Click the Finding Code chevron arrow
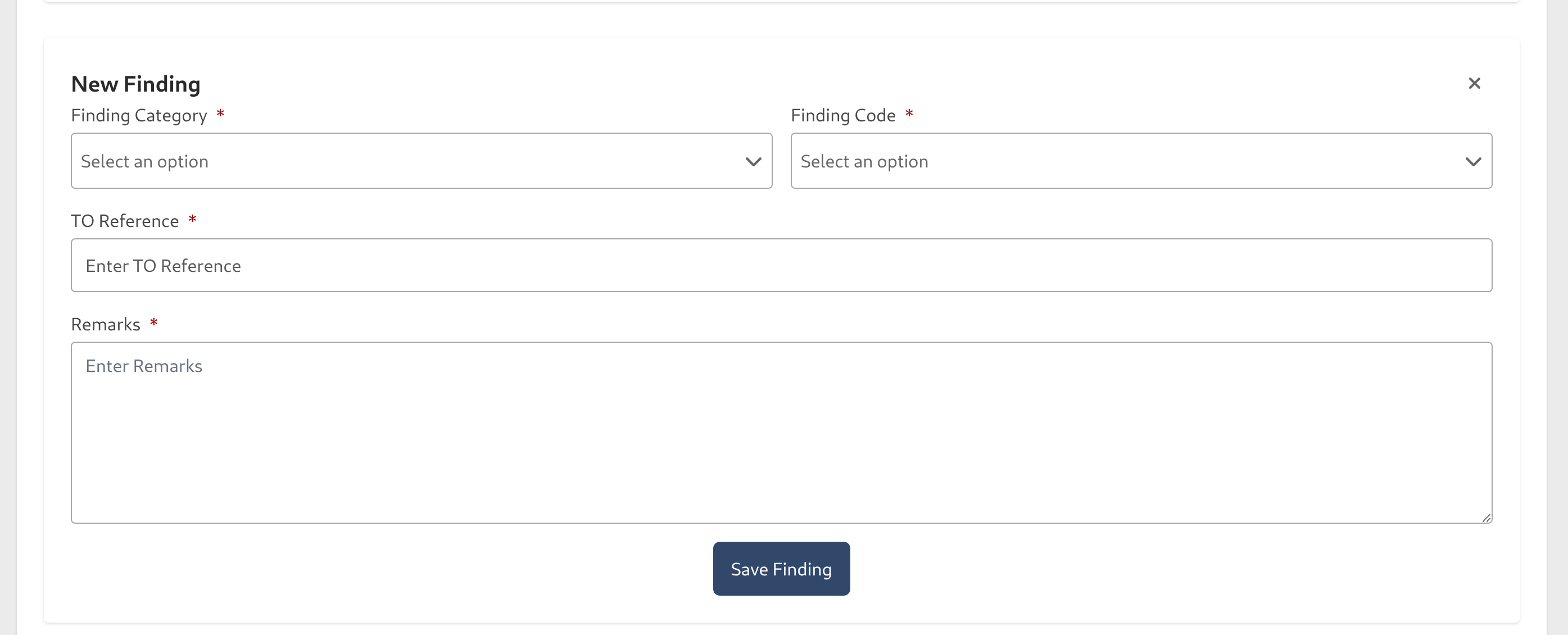Image resolution: width=1568 pixels, height=635 pixels. [1472, 162]
